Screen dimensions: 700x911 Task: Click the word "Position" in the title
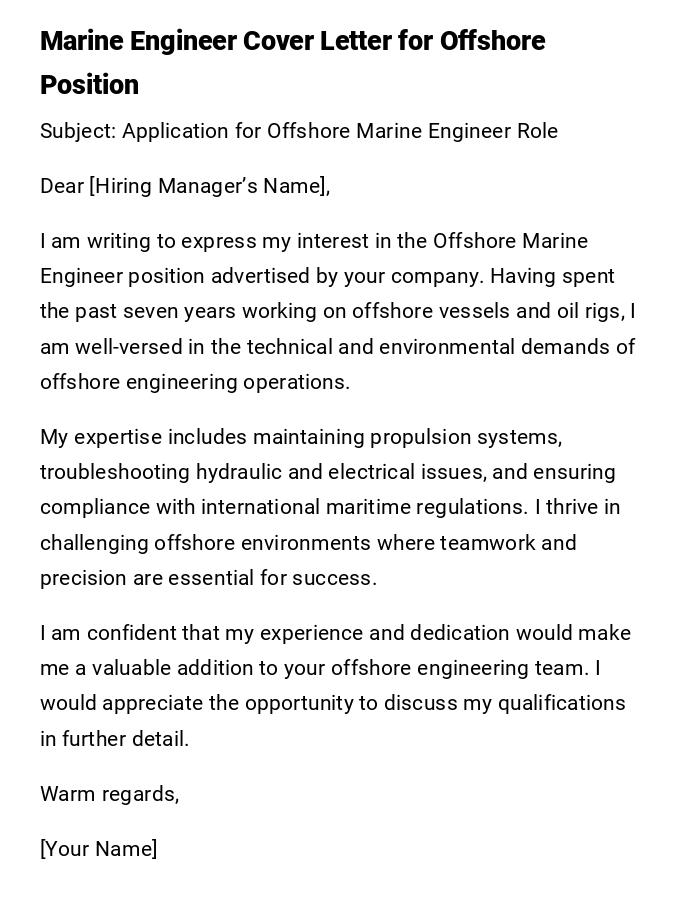click(89, 85)
